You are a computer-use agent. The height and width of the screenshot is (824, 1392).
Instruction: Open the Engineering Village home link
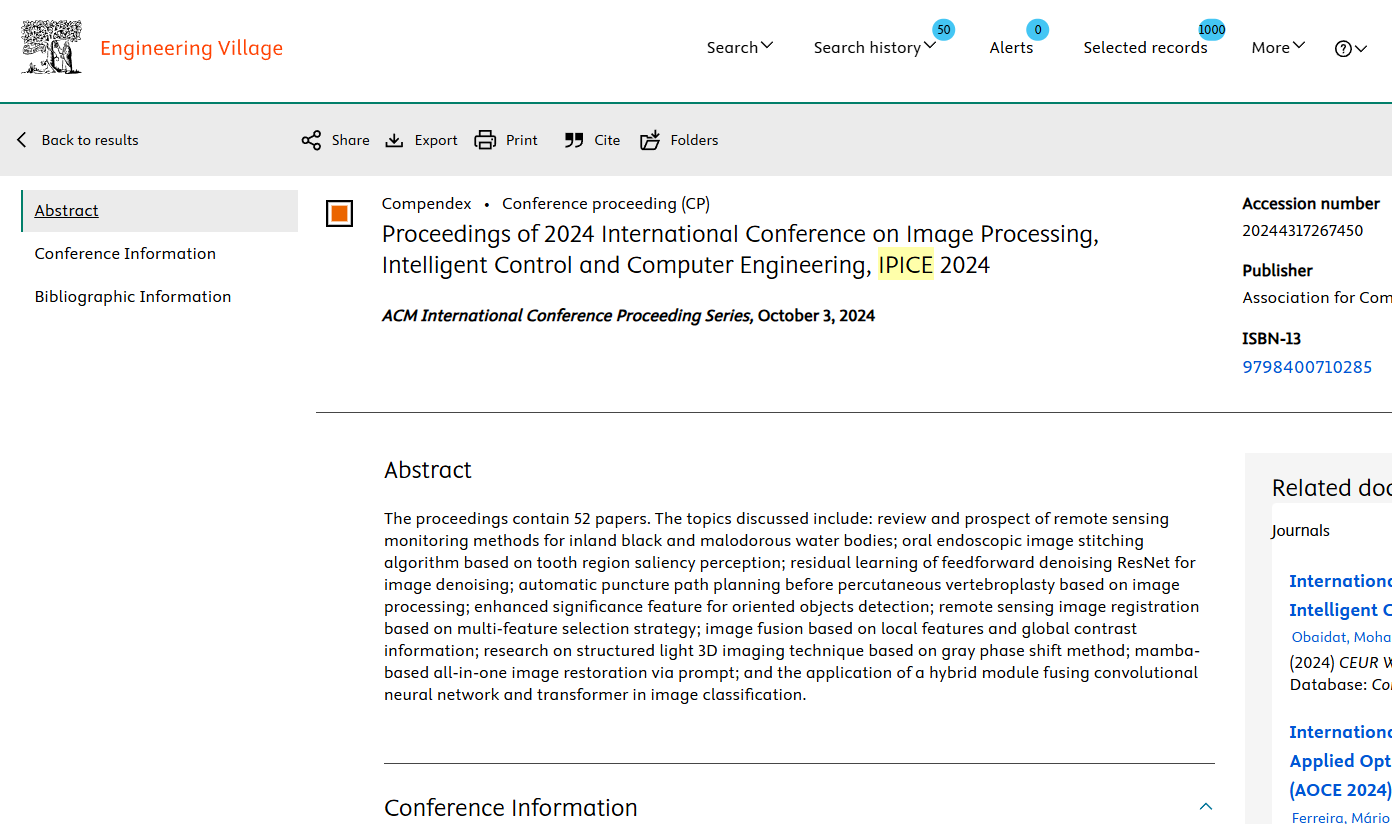point(191,48)
